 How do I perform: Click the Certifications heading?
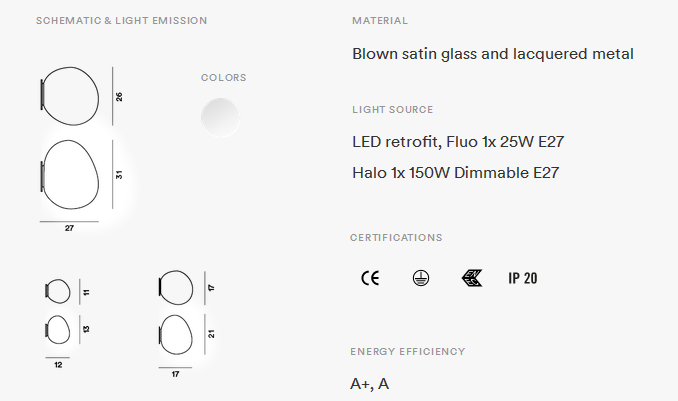pos(396,238)
